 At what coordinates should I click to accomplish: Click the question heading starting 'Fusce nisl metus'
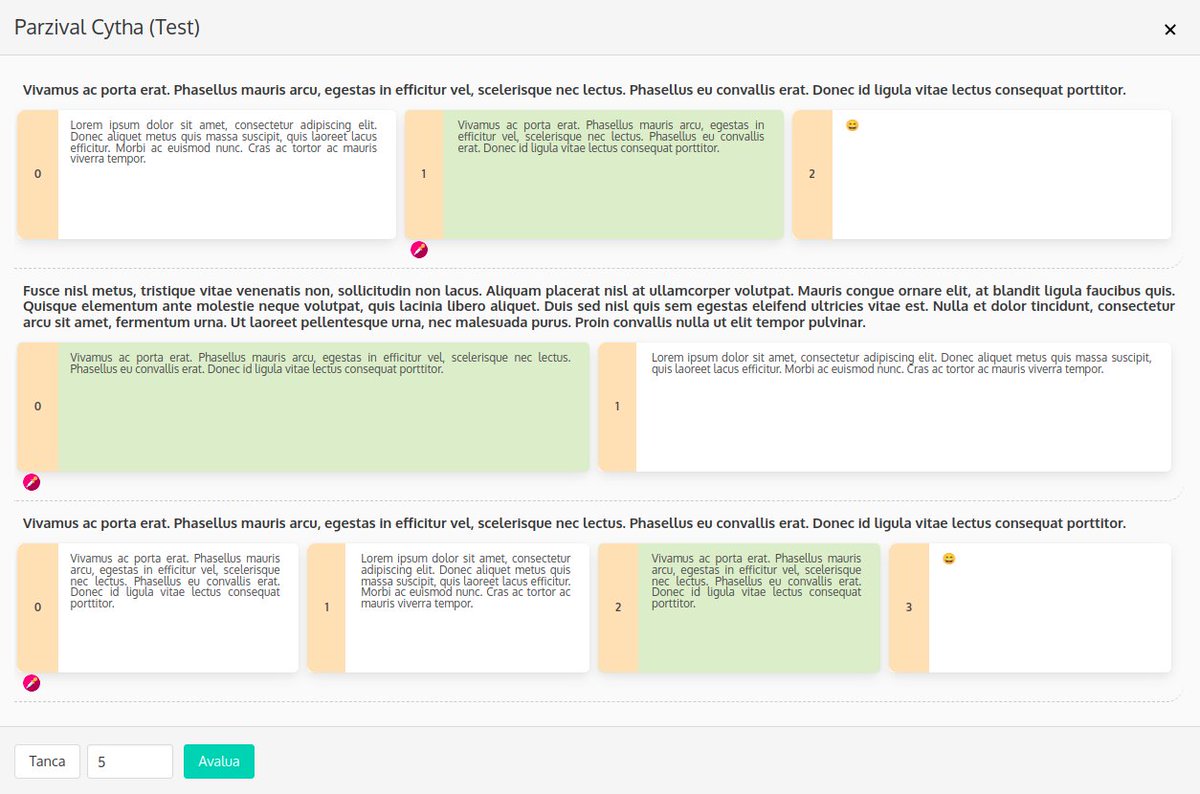pos(599,306)
